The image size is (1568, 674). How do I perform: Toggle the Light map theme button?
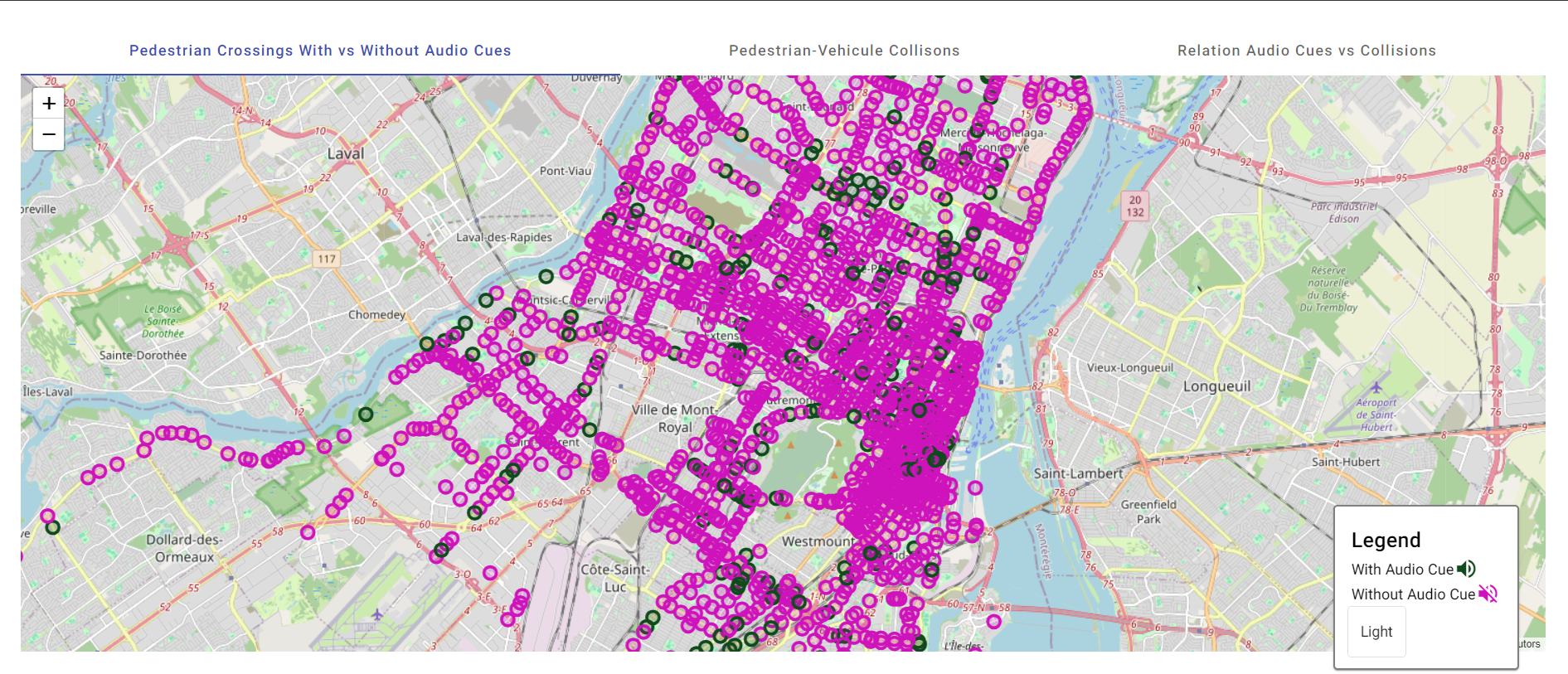click(x=1376, y=632)
